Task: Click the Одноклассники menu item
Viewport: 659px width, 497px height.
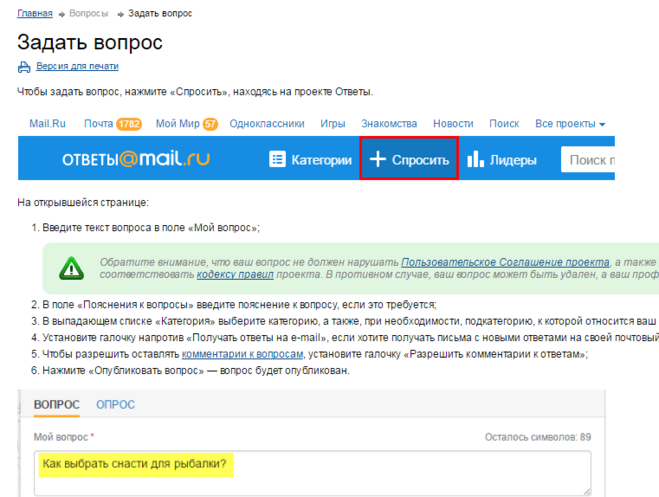Action: tap(266, 124)
